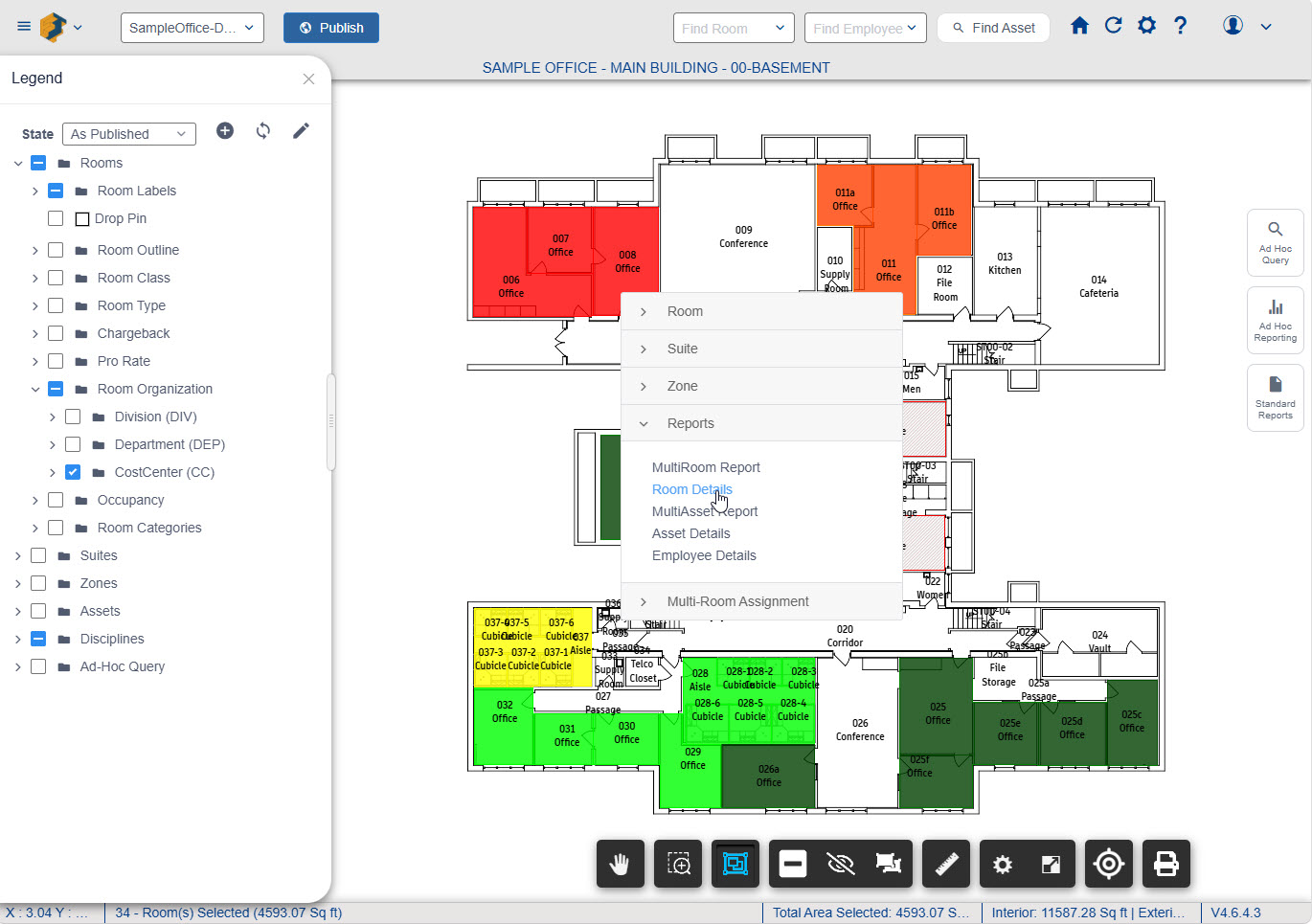Expand the Suite context menu section
This screenshot has height=924, width=1312.
[762, 349]
